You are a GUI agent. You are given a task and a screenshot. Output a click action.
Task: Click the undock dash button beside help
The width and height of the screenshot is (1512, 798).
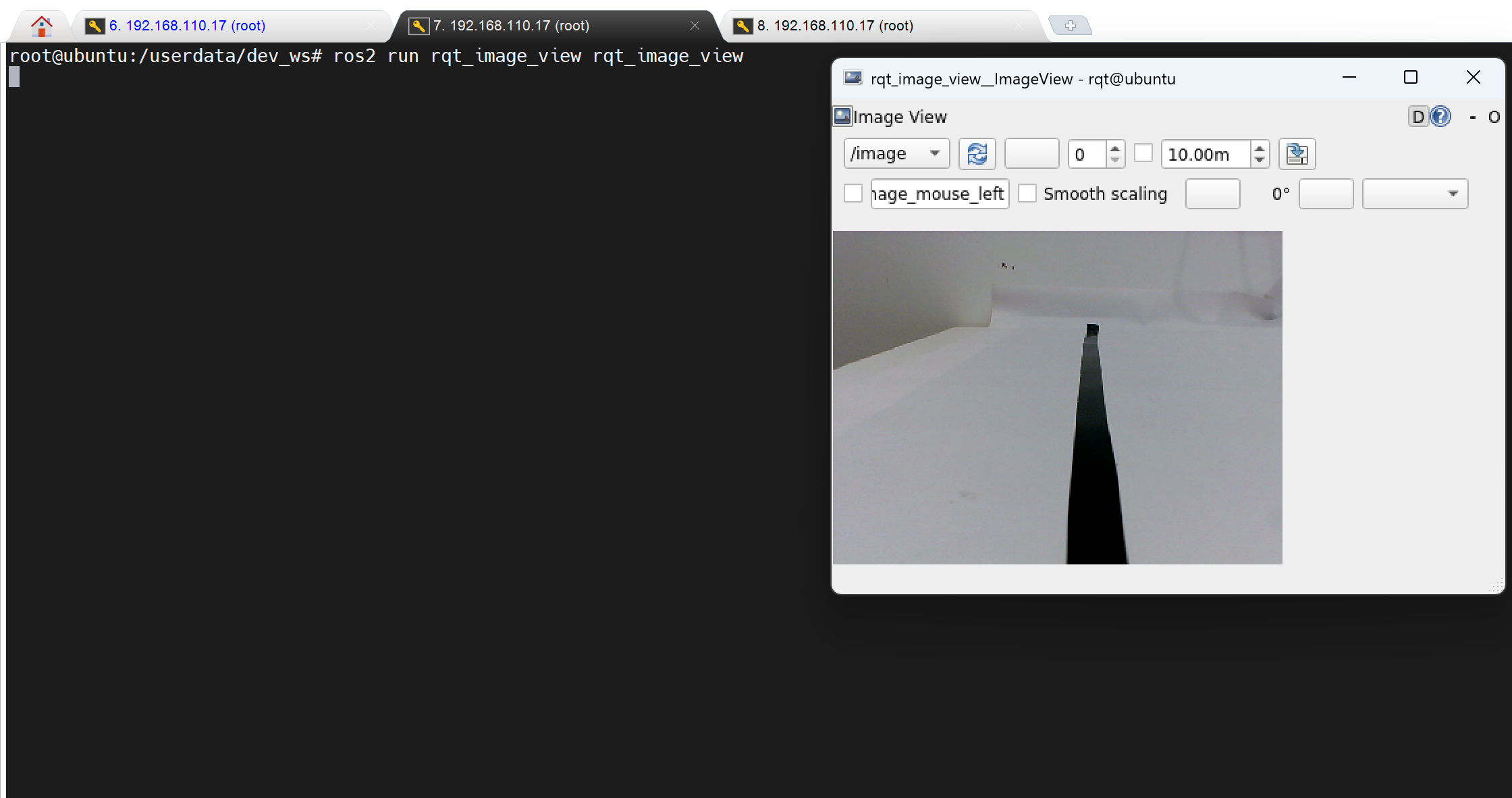pyautogui.click(x=1472, y=117)
